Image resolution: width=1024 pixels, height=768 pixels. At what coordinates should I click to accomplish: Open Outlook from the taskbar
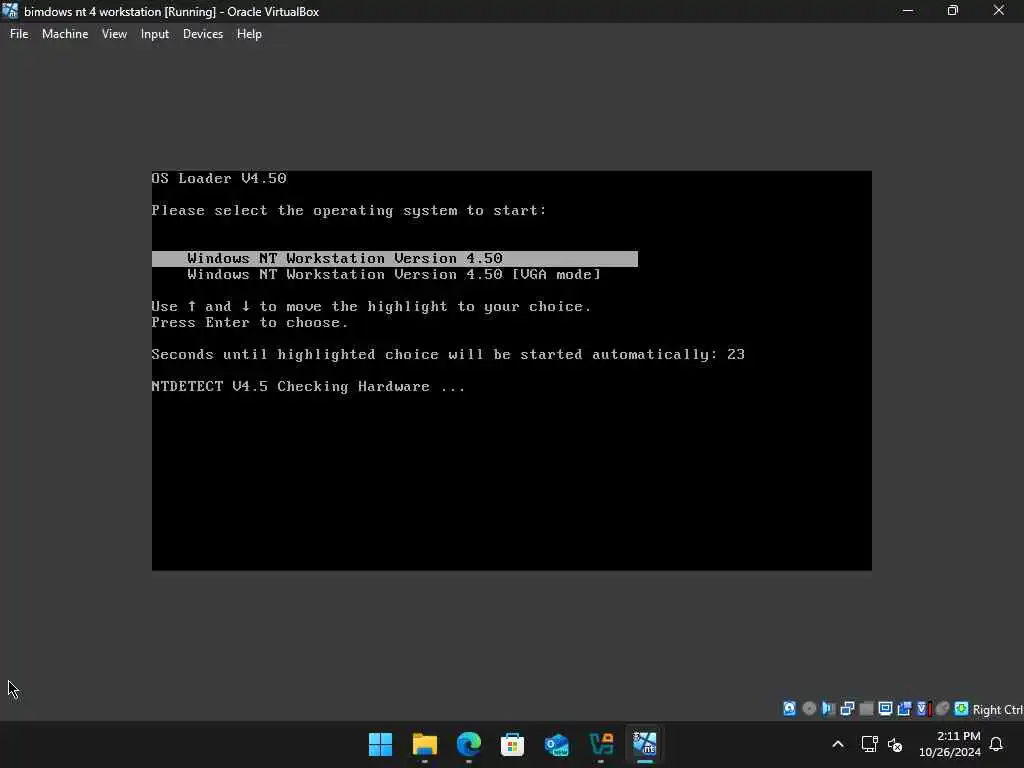pos(556,744)
